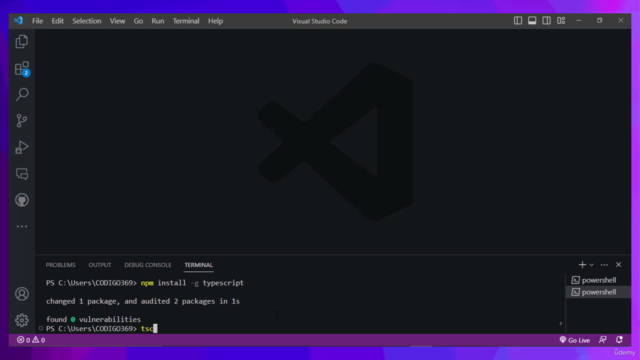Open the Run menu

158,21
